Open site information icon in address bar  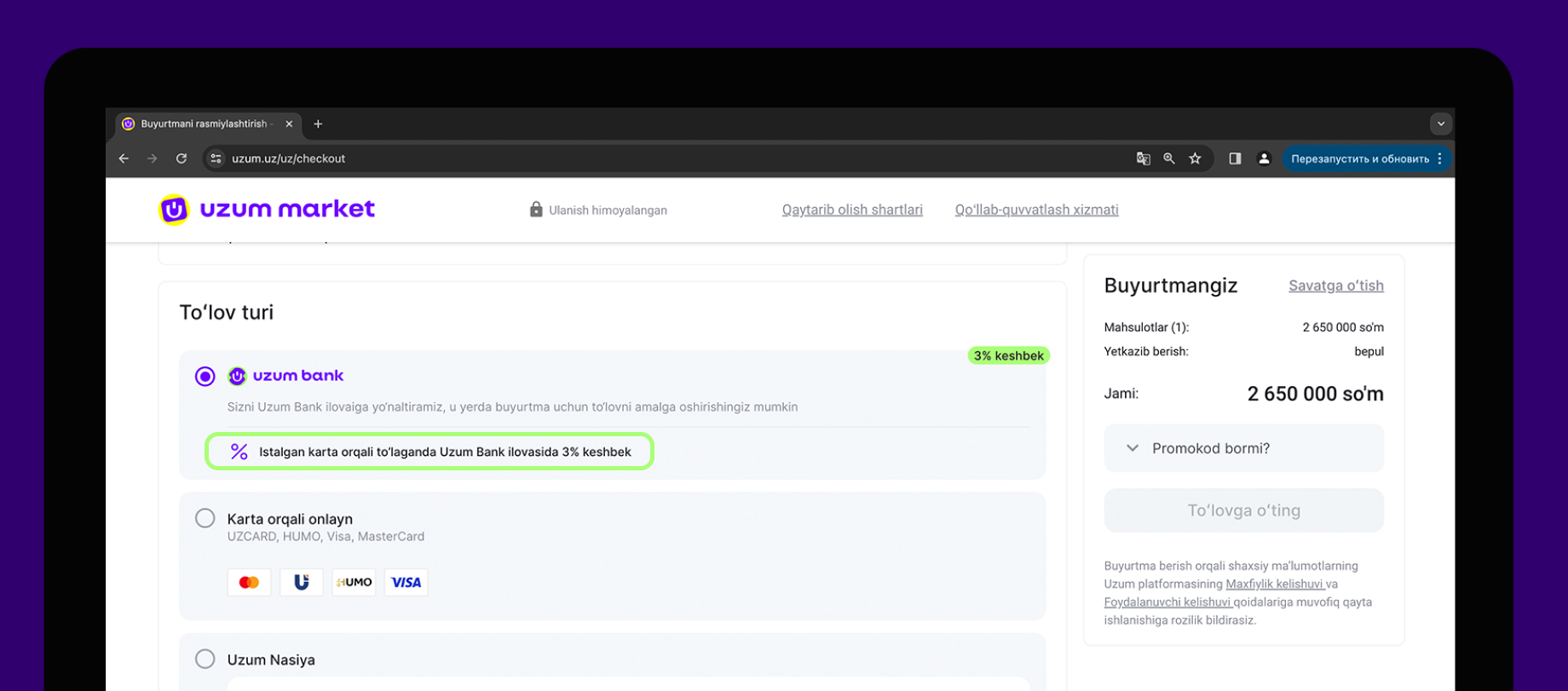pyautogui.click(x=216, y=158)
